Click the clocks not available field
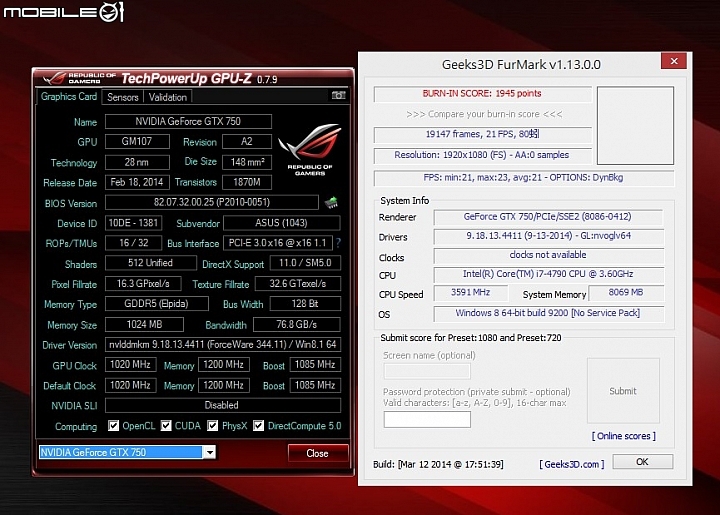The height and width of the screenshot is (515, 720). pyautogui.click(x=548, y=255)
